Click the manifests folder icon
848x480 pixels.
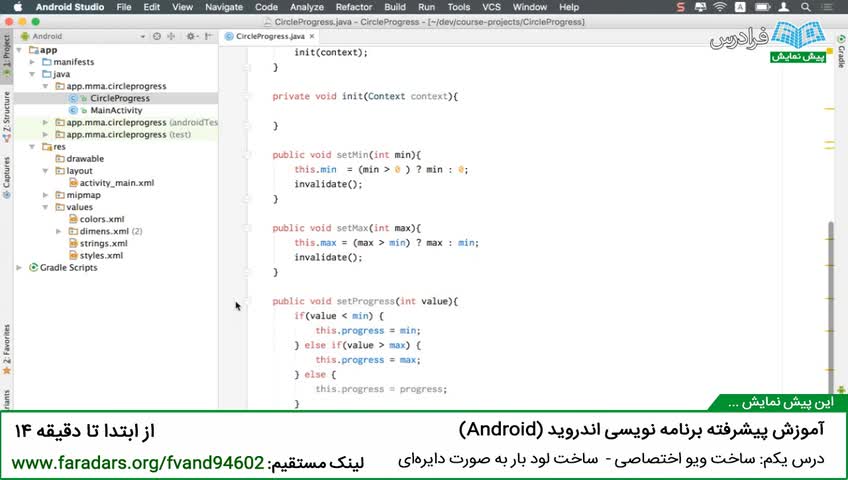tap(47, 62)
